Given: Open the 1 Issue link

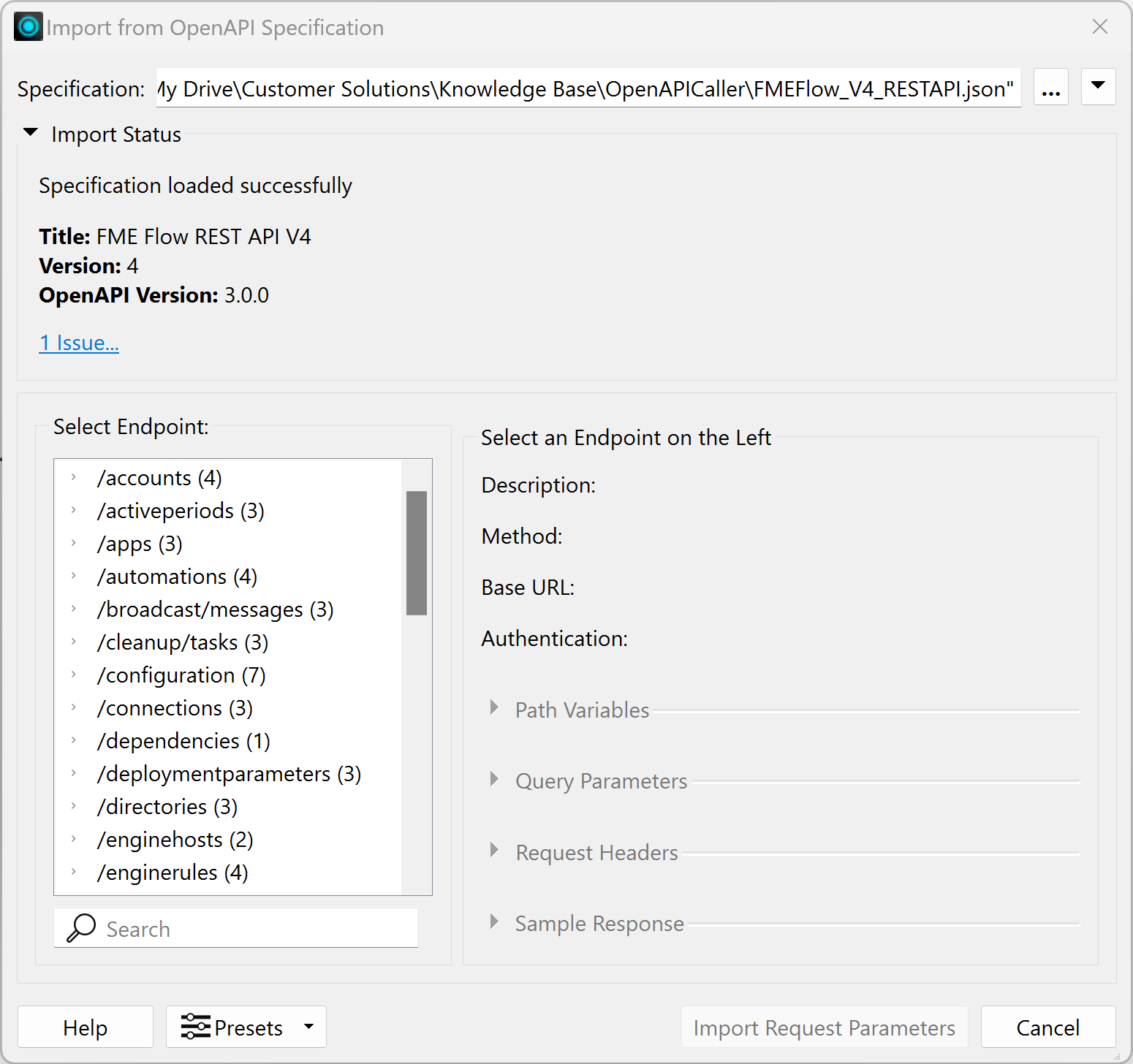Looking at the screenshot, I should click(79, 343).
